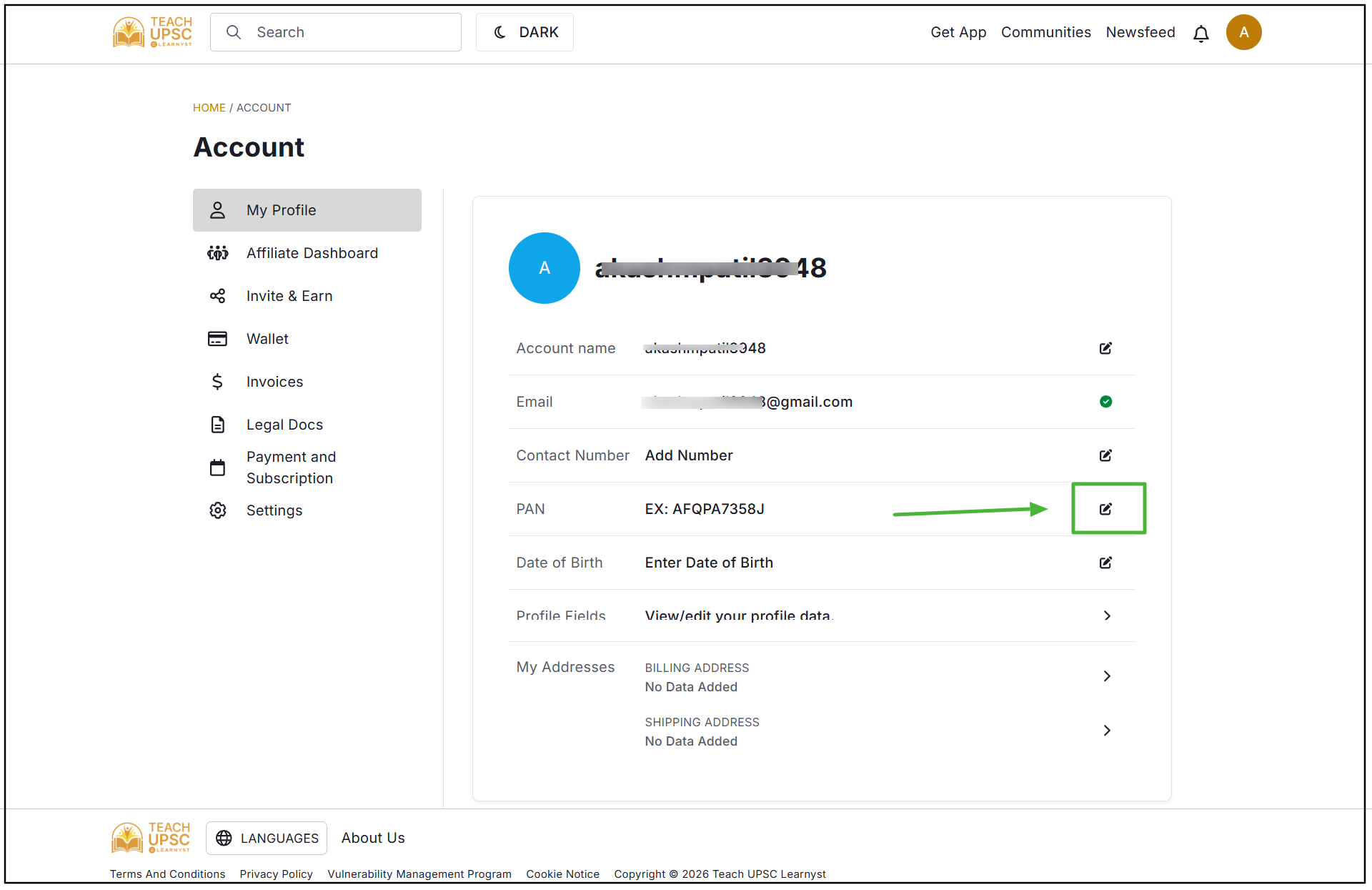The width and height of the screenshot is (1372, 890).
Task: Click Add Number text
Action: [x=689, y=455]
